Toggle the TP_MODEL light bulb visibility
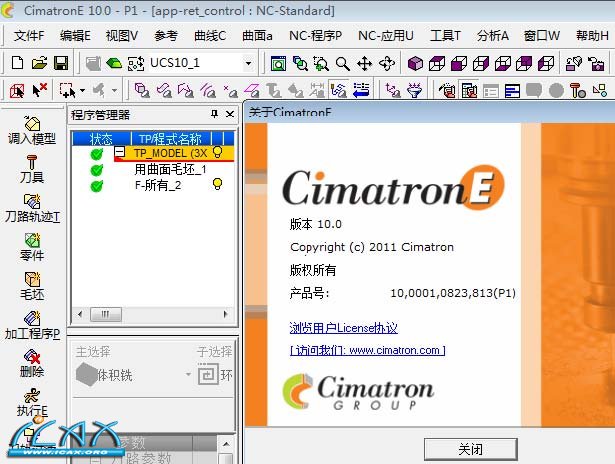Viewport: 615px width, 464px height. (217, 153)
